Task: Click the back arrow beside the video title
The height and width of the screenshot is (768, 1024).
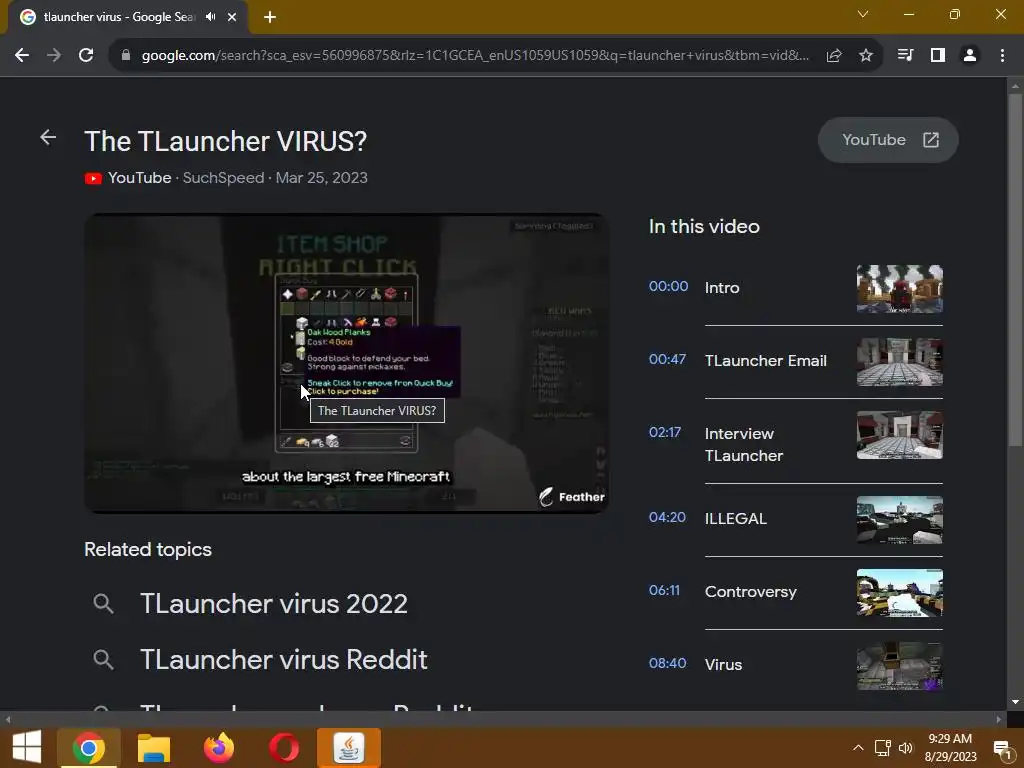Action: [x=48, y=137]
